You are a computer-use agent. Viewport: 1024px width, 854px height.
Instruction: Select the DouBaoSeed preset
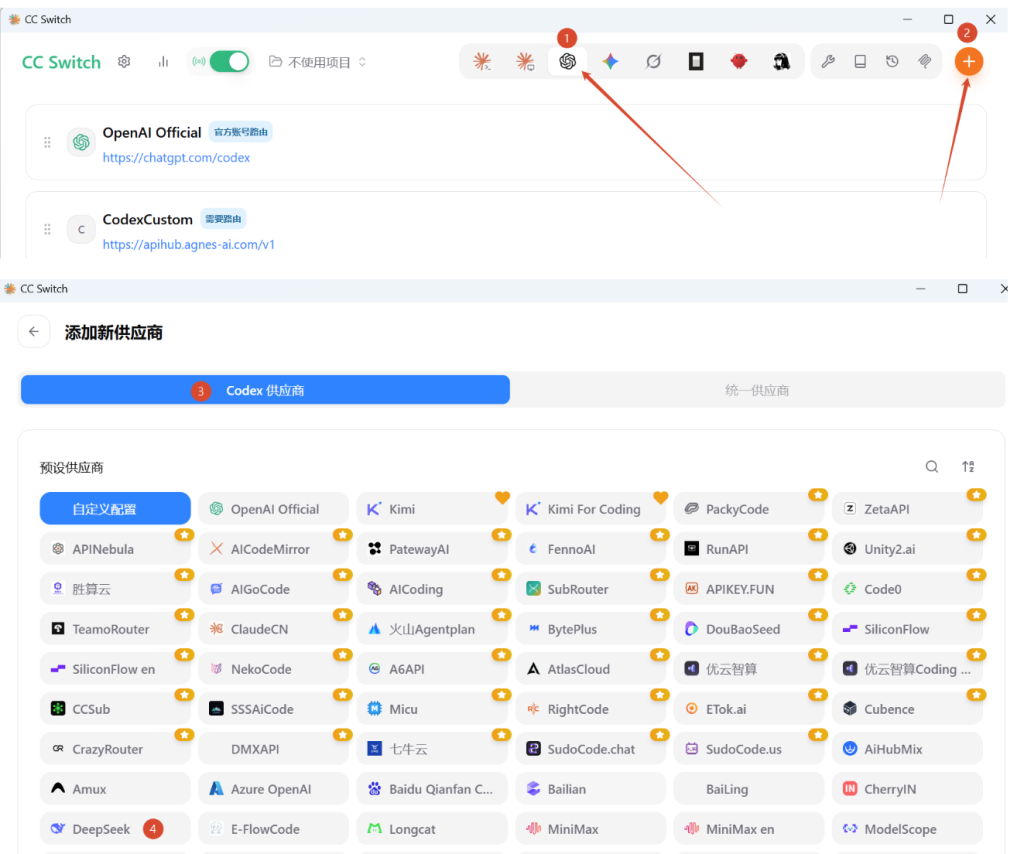[749, 629]
